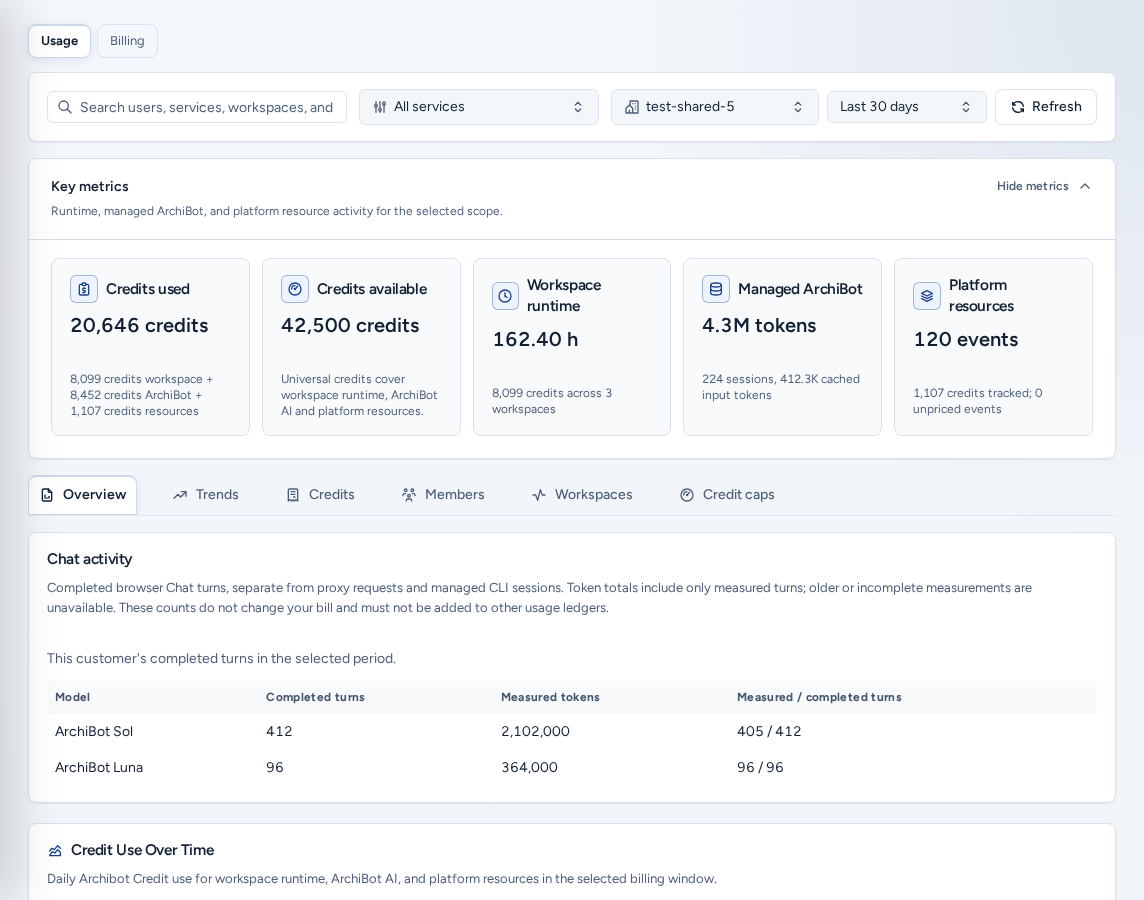Go to the Members tab
This screenshot has width=1144, height=900.
click(443, 494)
